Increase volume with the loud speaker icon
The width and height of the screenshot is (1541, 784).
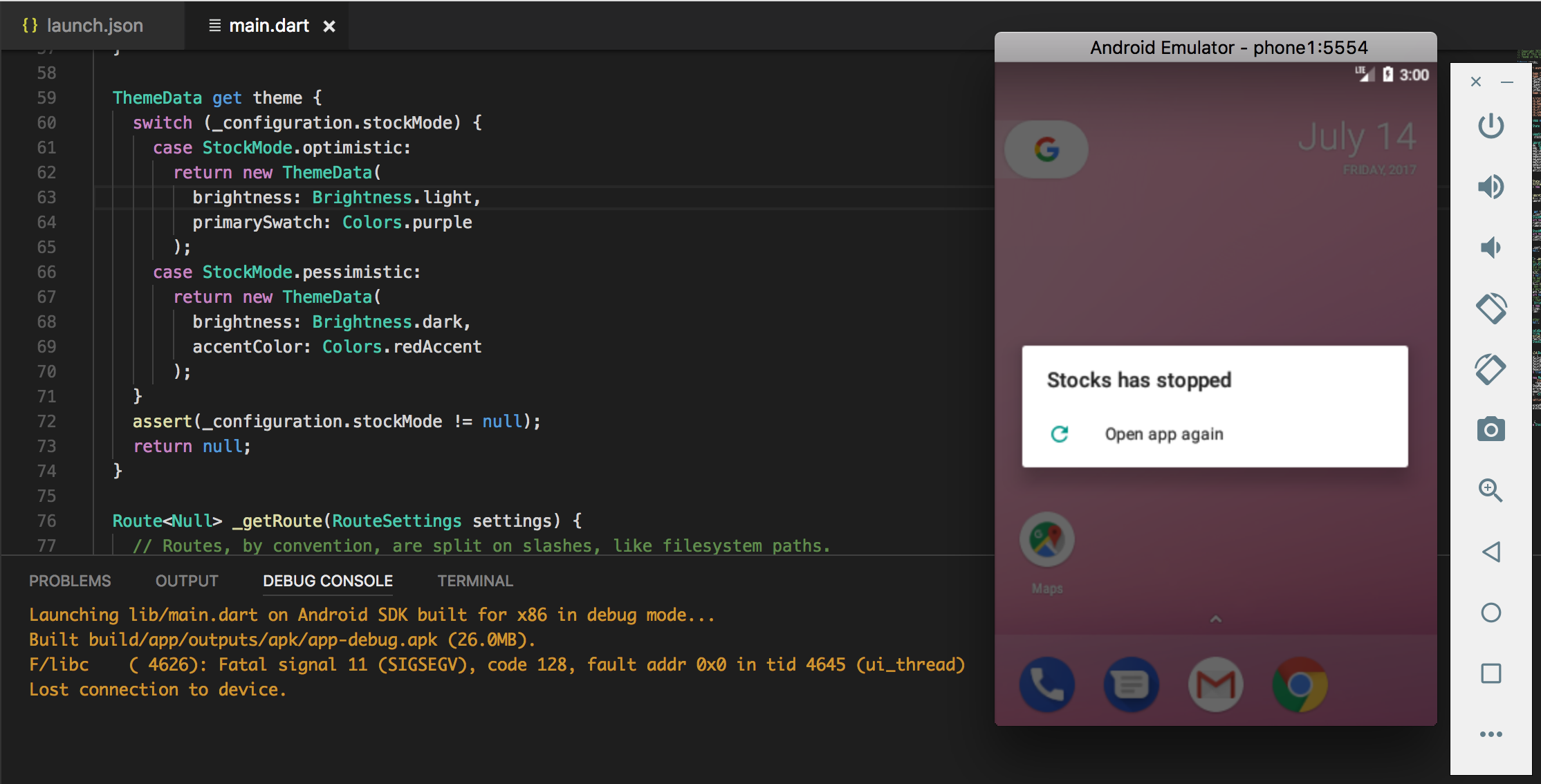coord(1491,186)
